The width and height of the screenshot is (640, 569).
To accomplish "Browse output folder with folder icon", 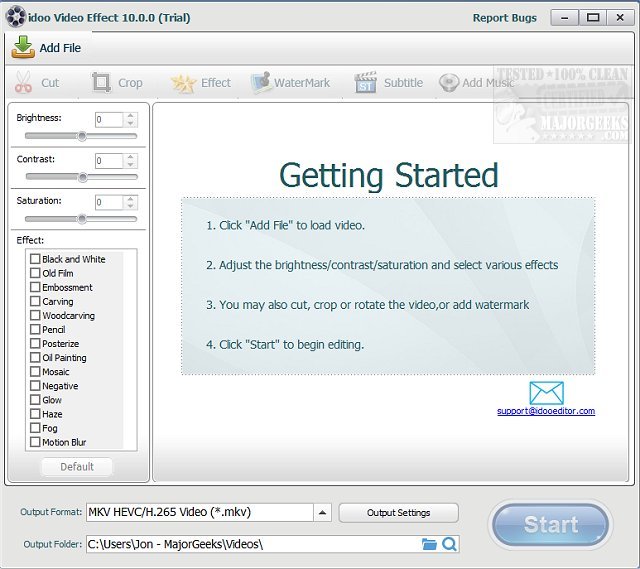I will pyautogui.click(x=429, y=544).
